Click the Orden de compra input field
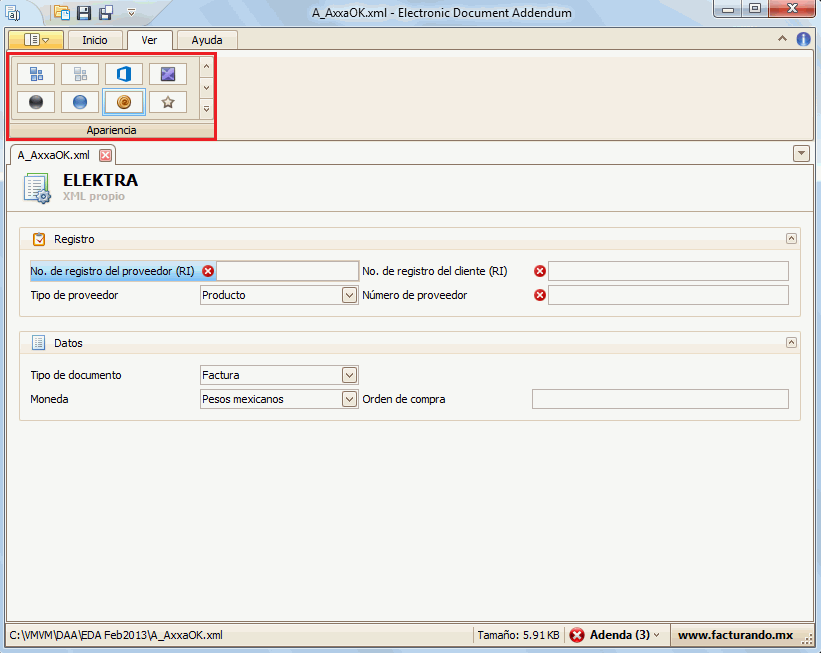 [x=660, y=399]
